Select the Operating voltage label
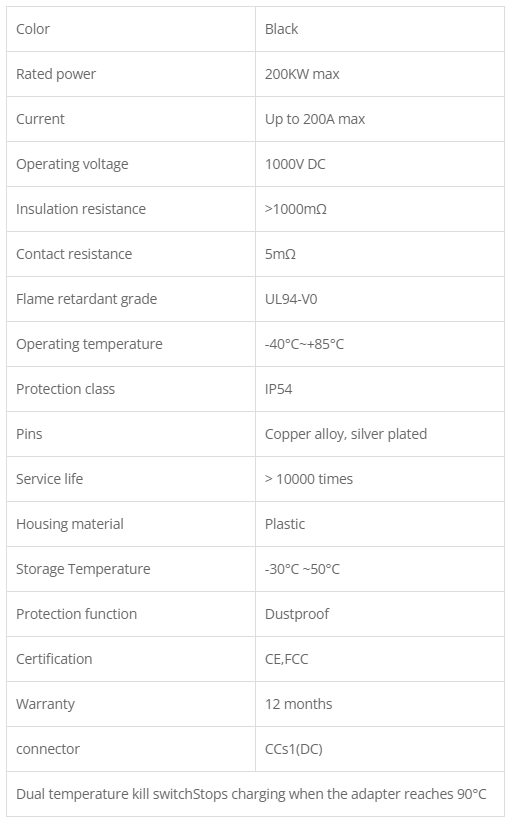The image size is (518, 824). 72,164
